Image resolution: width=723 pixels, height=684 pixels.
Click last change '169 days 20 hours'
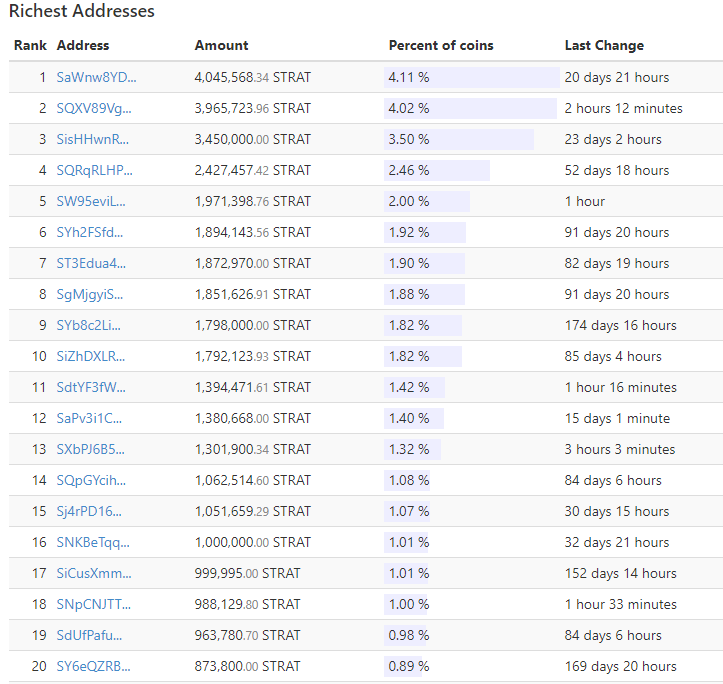(621, 666)
